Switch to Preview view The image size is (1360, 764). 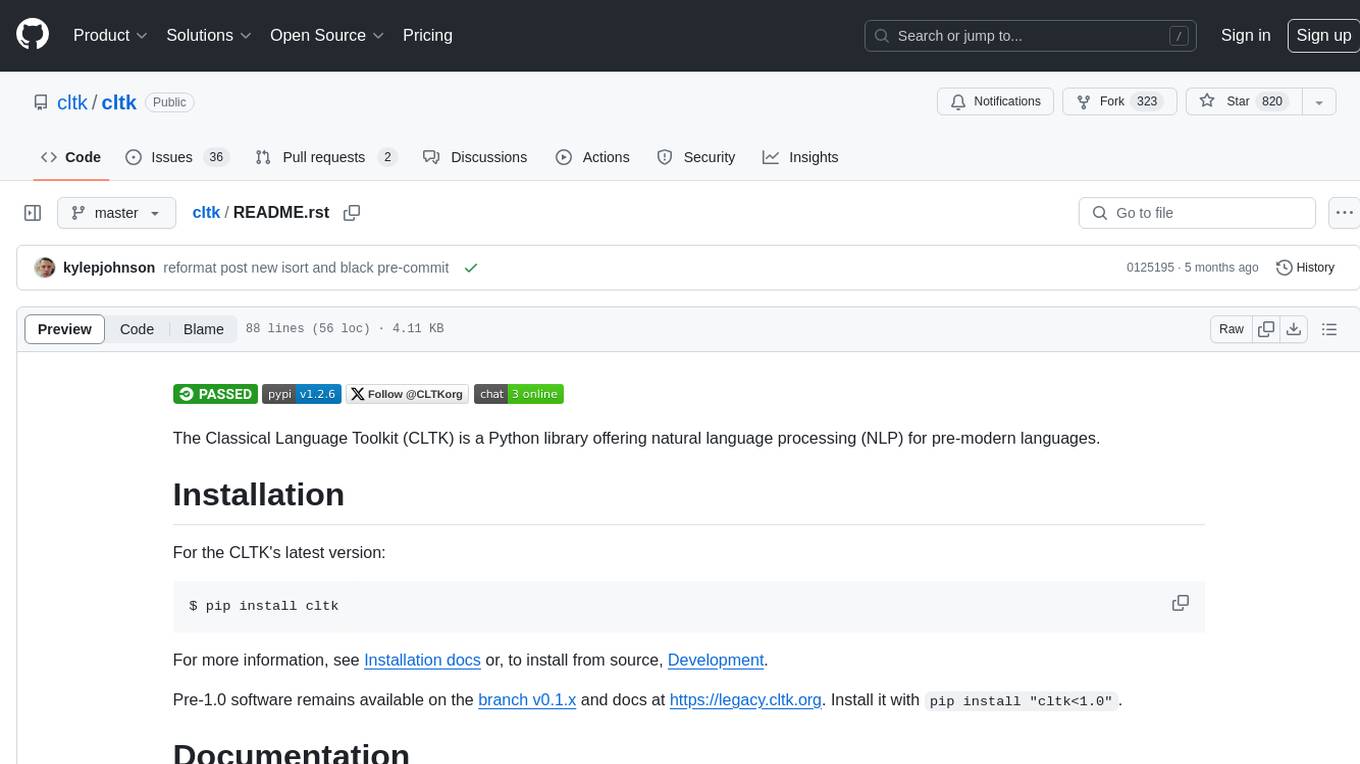65,329
